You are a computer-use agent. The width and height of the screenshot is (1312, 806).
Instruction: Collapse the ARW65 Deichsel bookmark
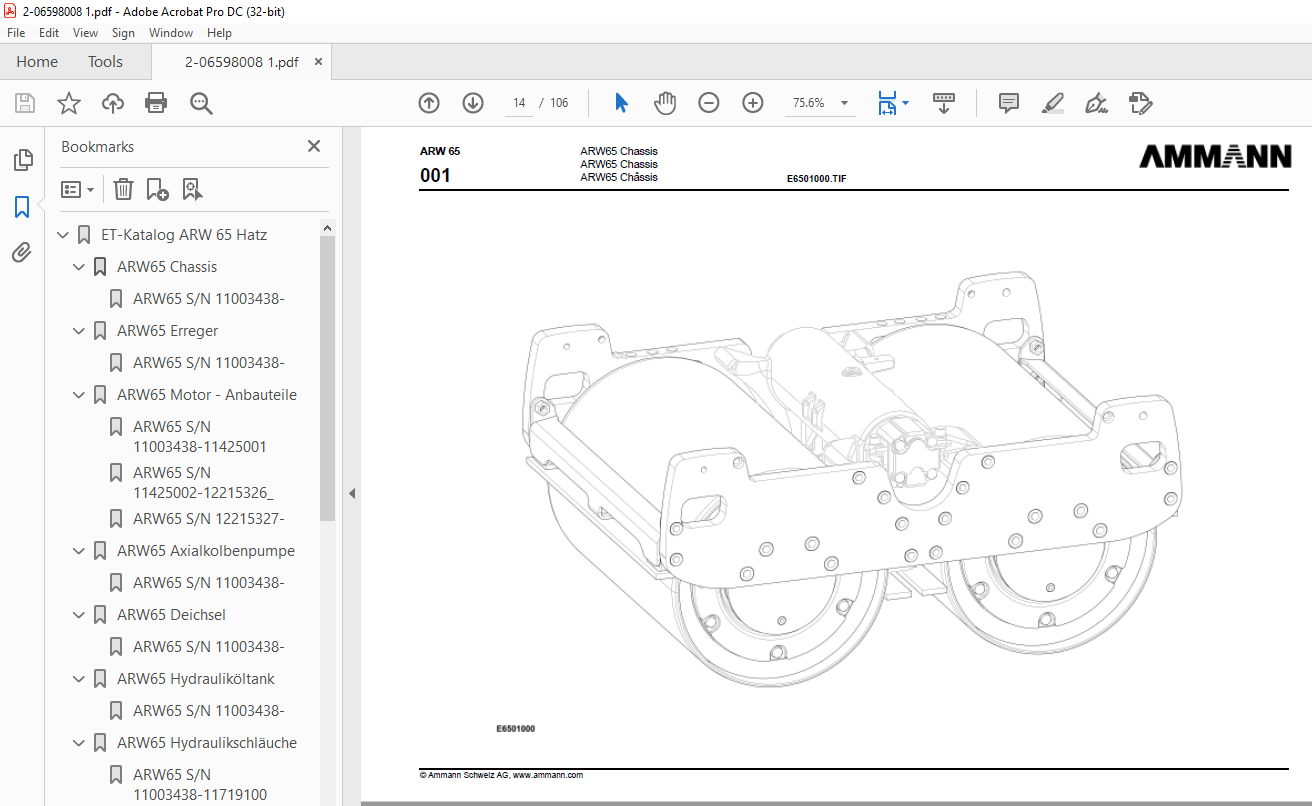79,615
